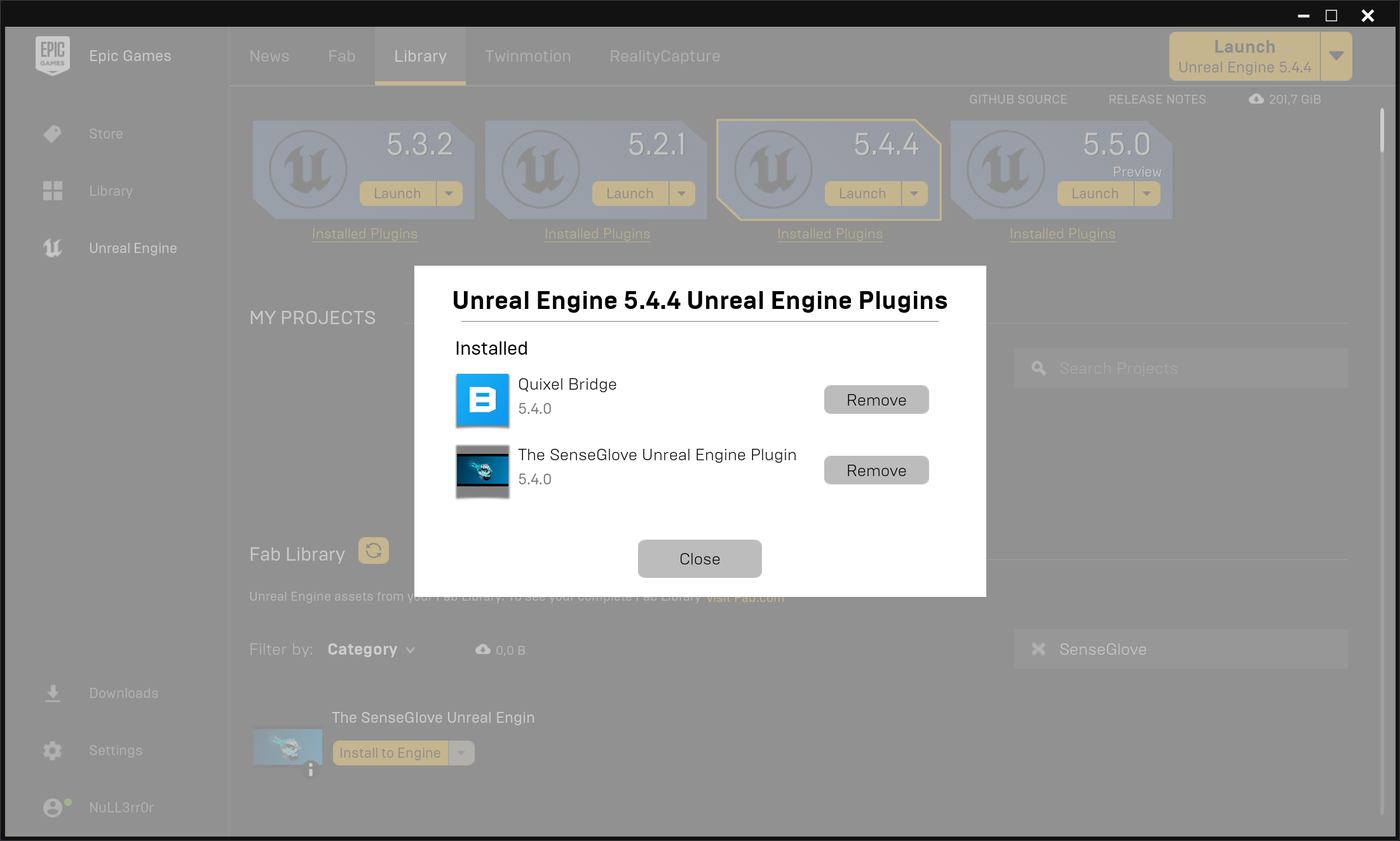Click the search magnifier in Search Projects
This screenshot has height=841, width=1400.
tap(1039, 368)
